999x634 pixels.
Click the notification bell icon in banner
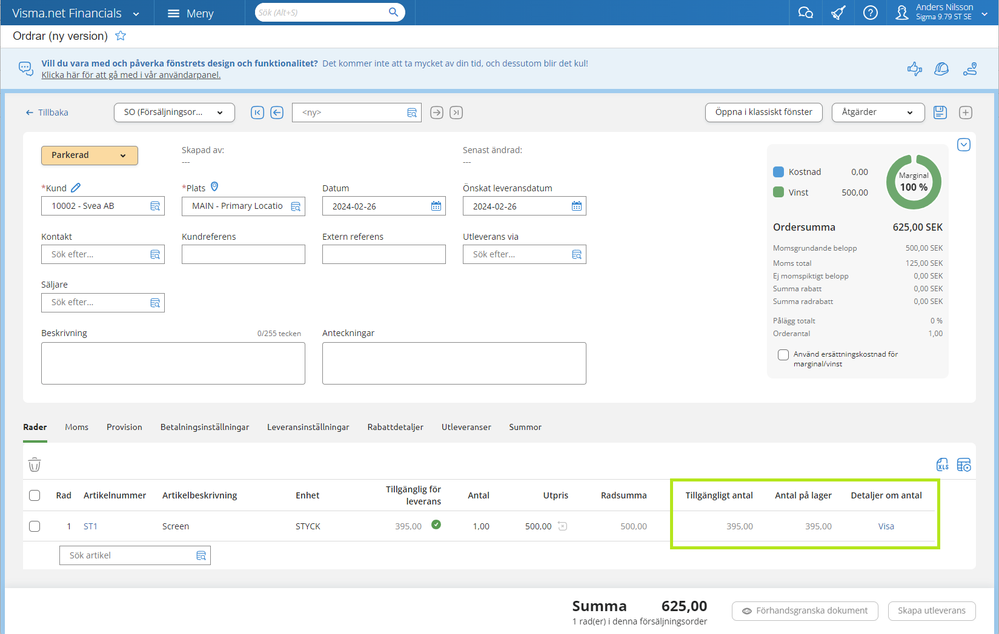[x=941, y=69]
